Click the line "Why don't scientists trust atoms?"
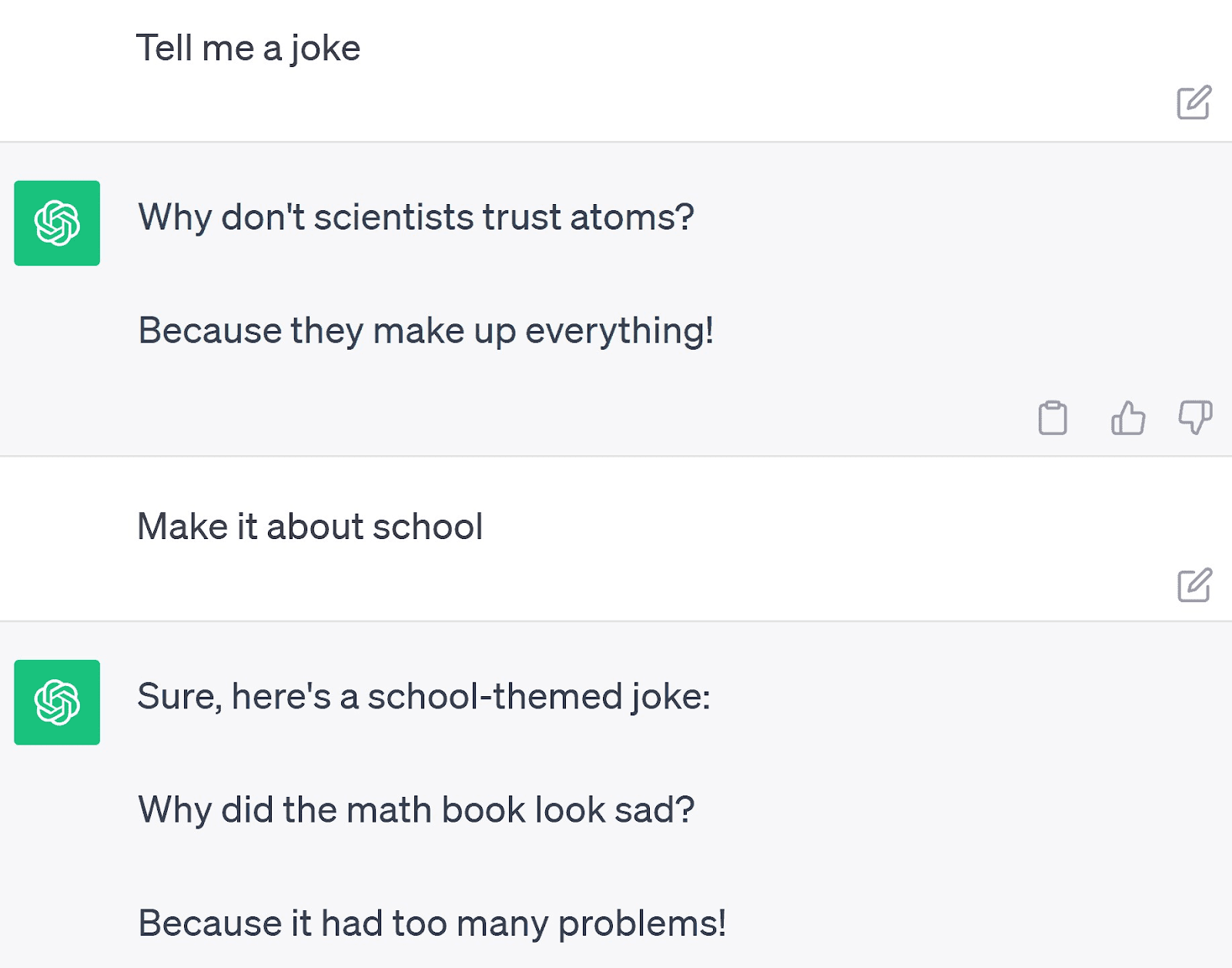This screenshot has height=968, width=1232. tap(416, 217)
